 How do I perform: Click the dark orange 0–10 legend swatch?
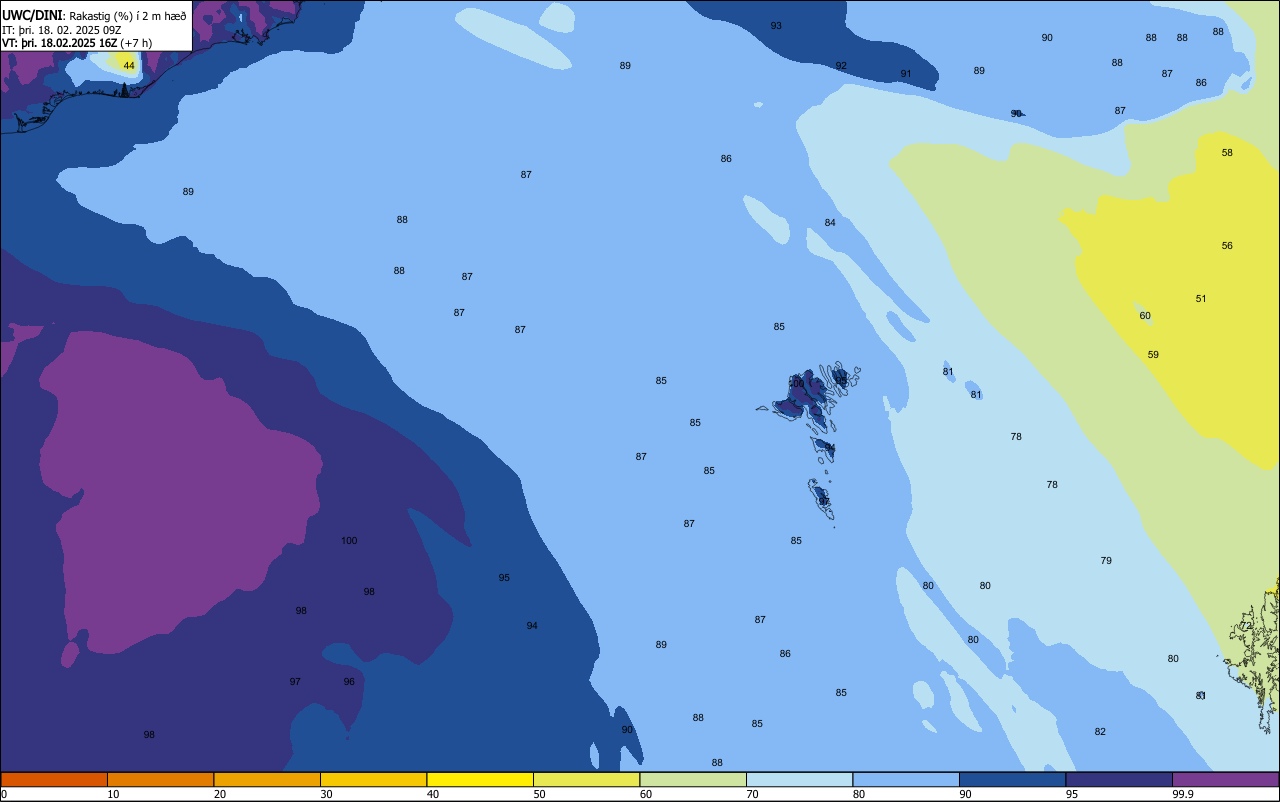coord(54,779)
